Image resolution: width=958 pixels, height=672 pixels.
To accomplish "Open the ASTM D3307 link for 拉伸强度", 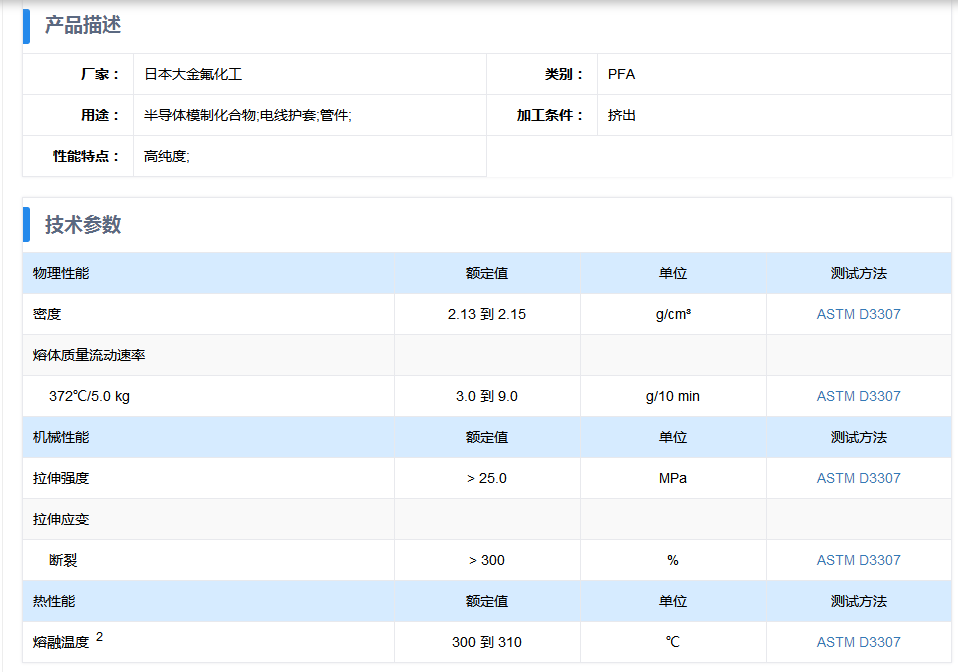I will 858,478.
